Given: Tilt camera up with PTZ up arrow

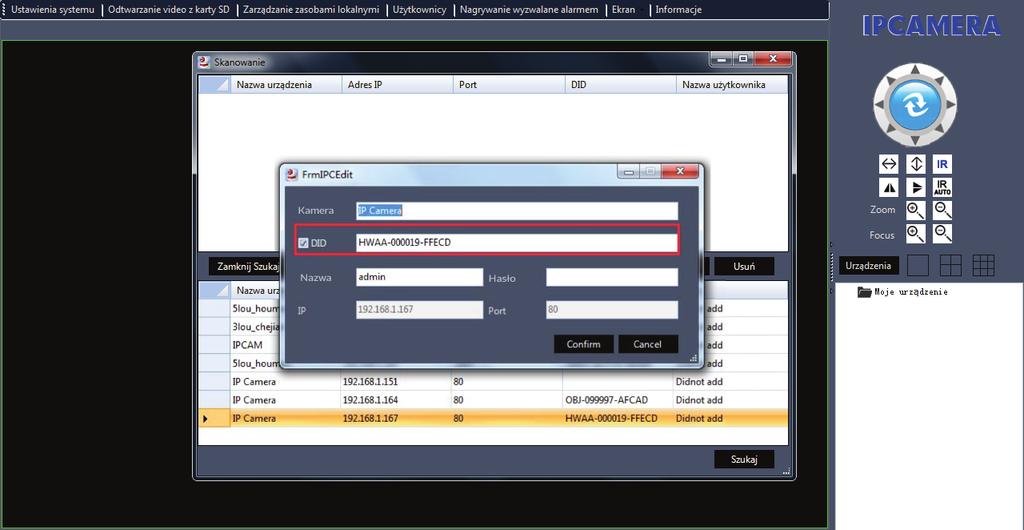Looking at the screenshot, I should click(915, 69).
